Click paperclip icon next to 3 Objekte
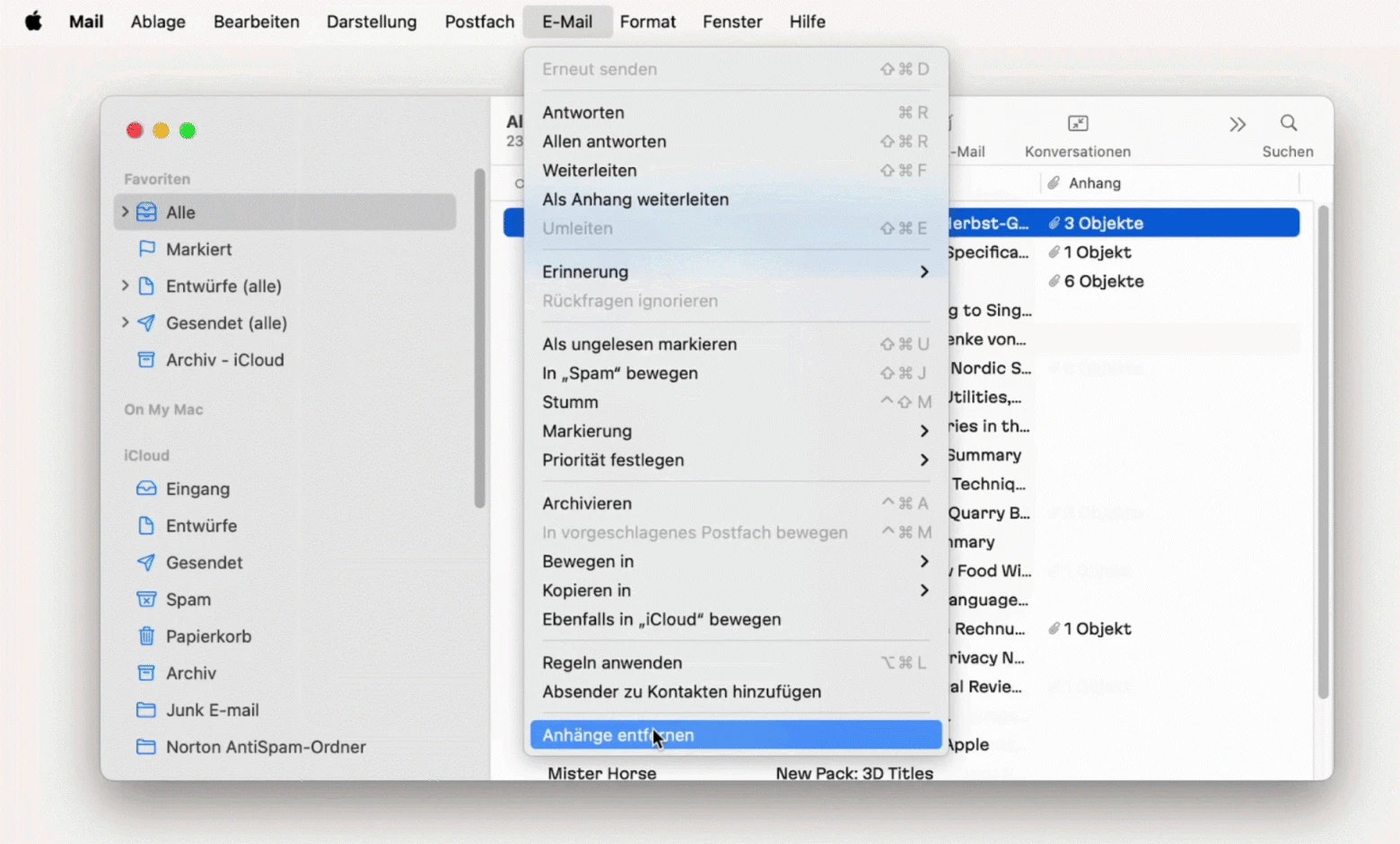This screenshot has width=1400, height=844. (1054, 224)
